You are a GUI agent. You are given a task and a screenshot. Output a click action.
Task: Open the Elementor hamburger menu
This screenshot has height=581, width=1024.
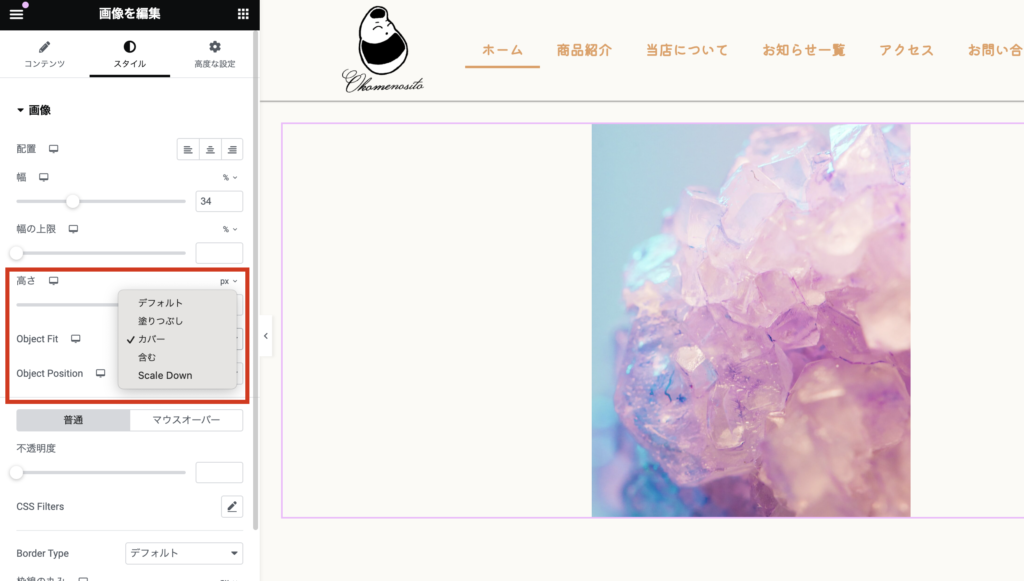(16, 14)
